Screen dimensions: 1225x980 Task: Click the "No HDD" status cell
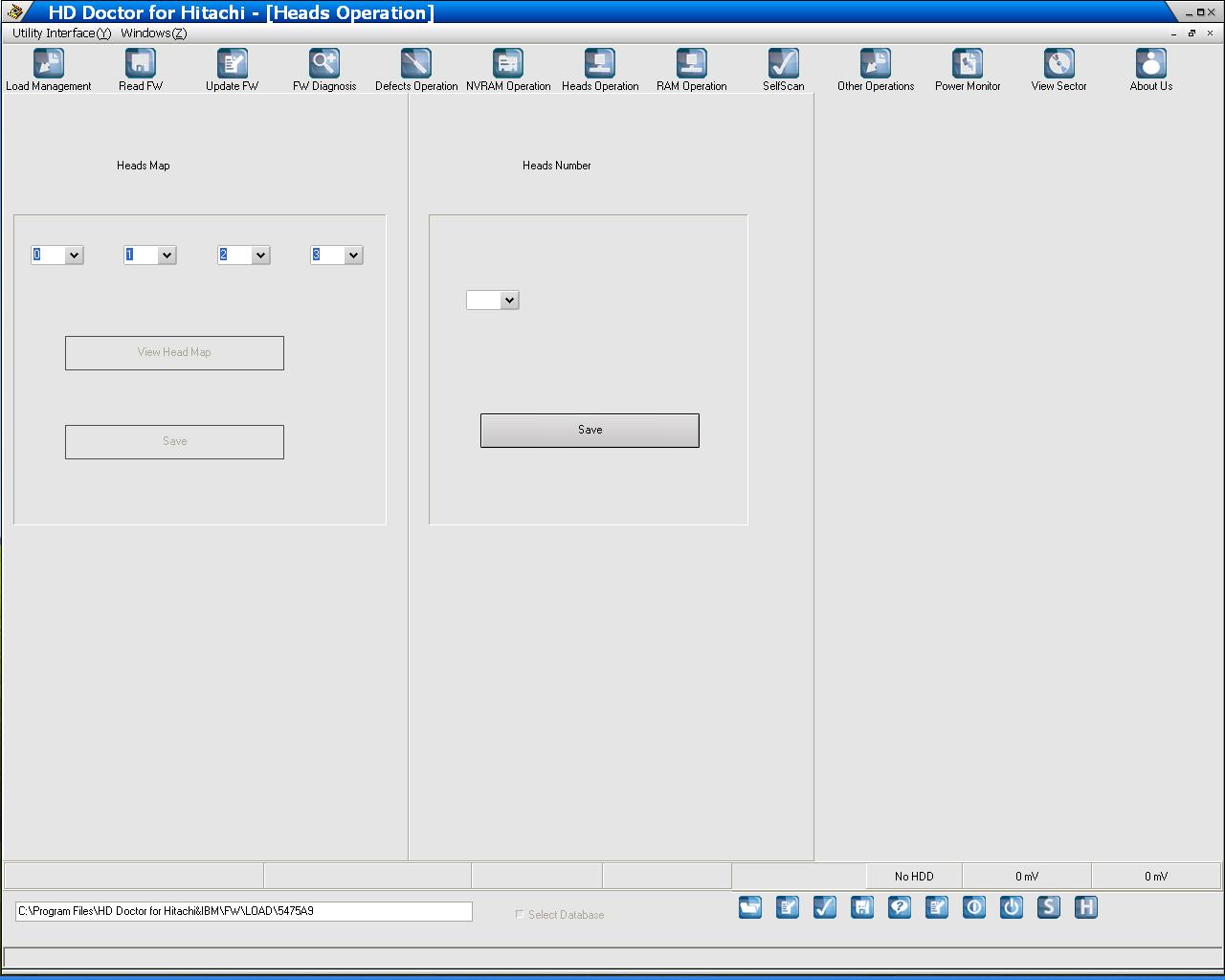pos(914,877)
